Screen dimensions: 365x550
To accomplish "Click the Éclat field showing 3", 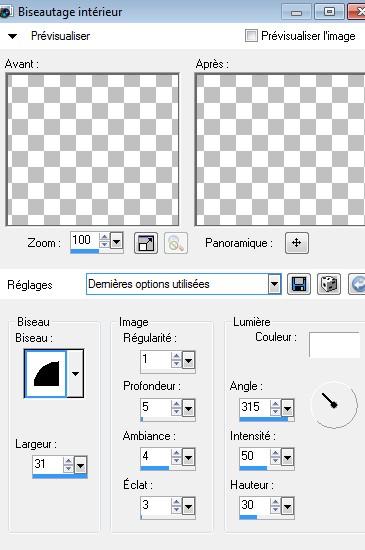I will click(156, 505).
